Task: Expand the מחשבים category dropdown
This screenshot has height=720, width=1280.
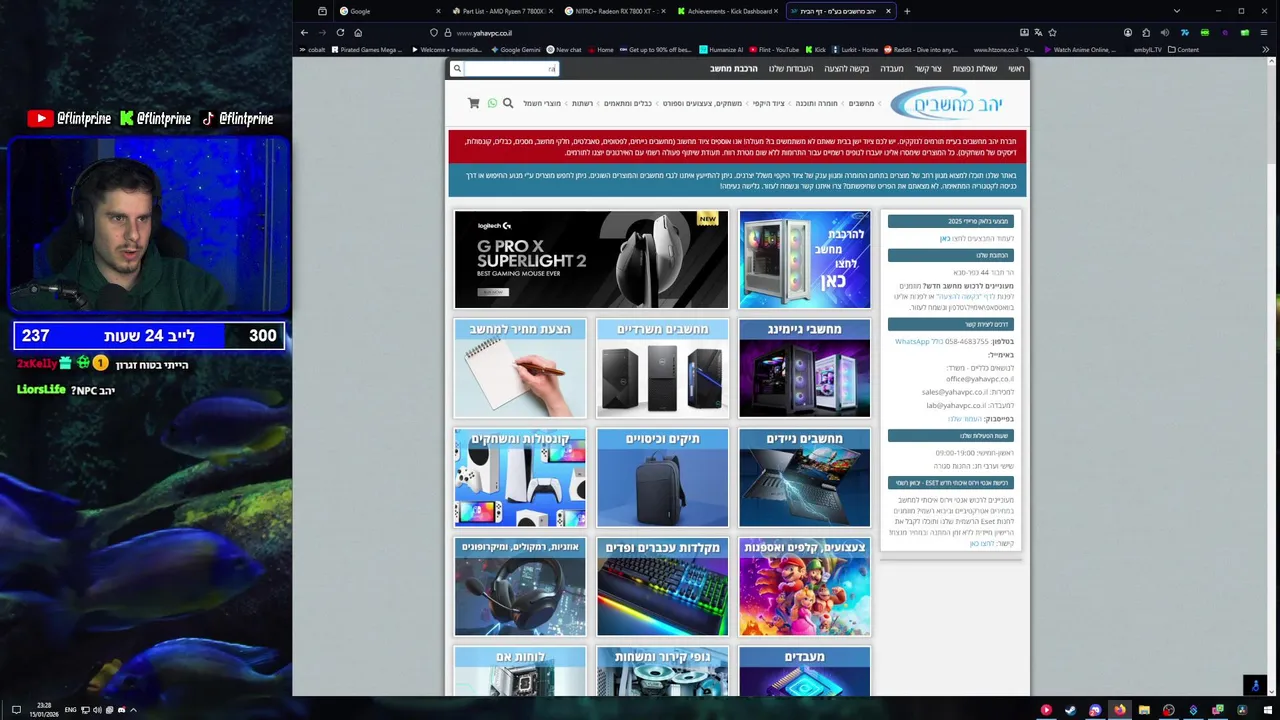Action: pyautogui.click(x=860, y=103)
